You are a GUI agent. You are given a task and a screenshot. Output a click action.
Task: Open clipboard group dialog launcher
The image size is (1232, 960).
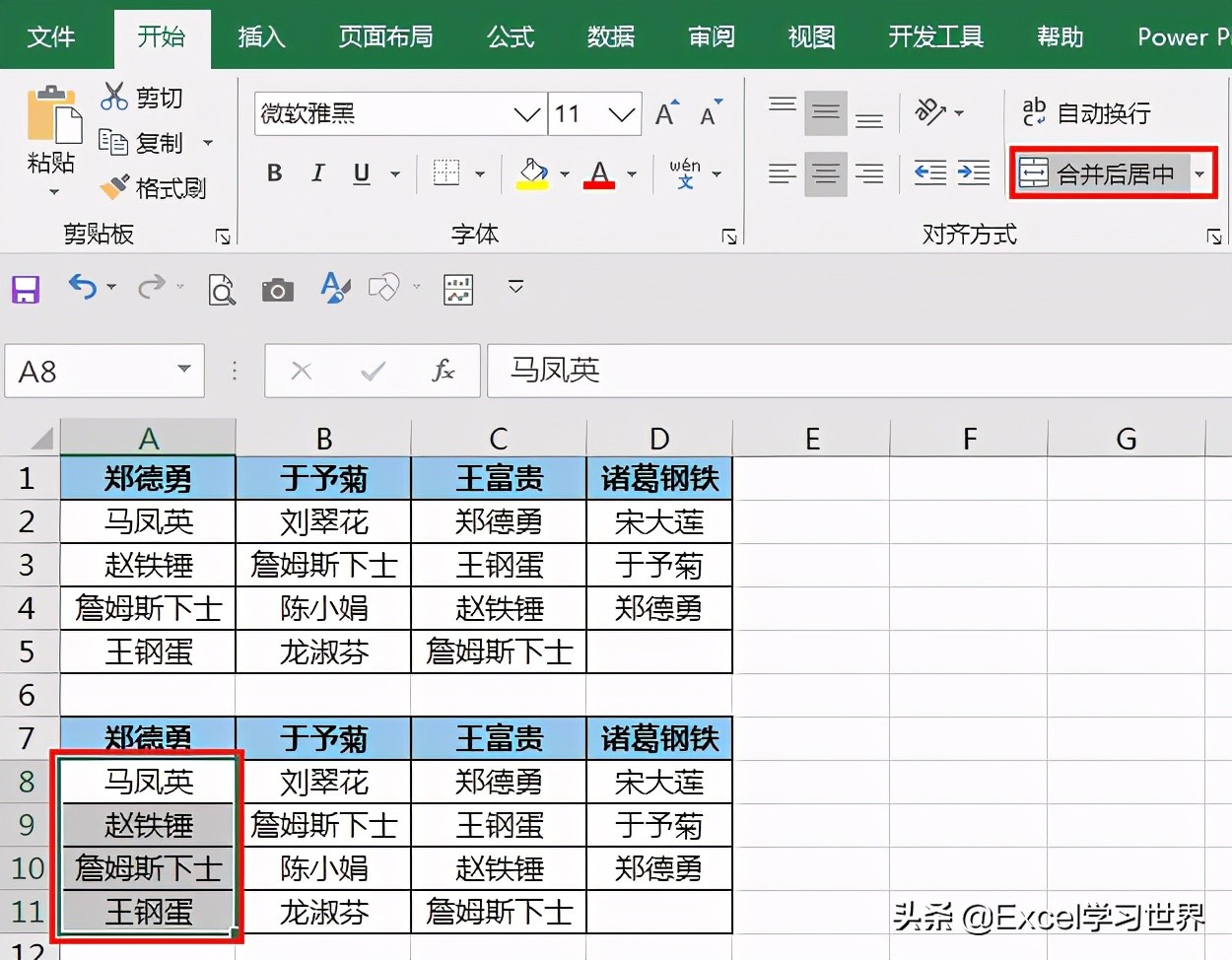[224, 237]
